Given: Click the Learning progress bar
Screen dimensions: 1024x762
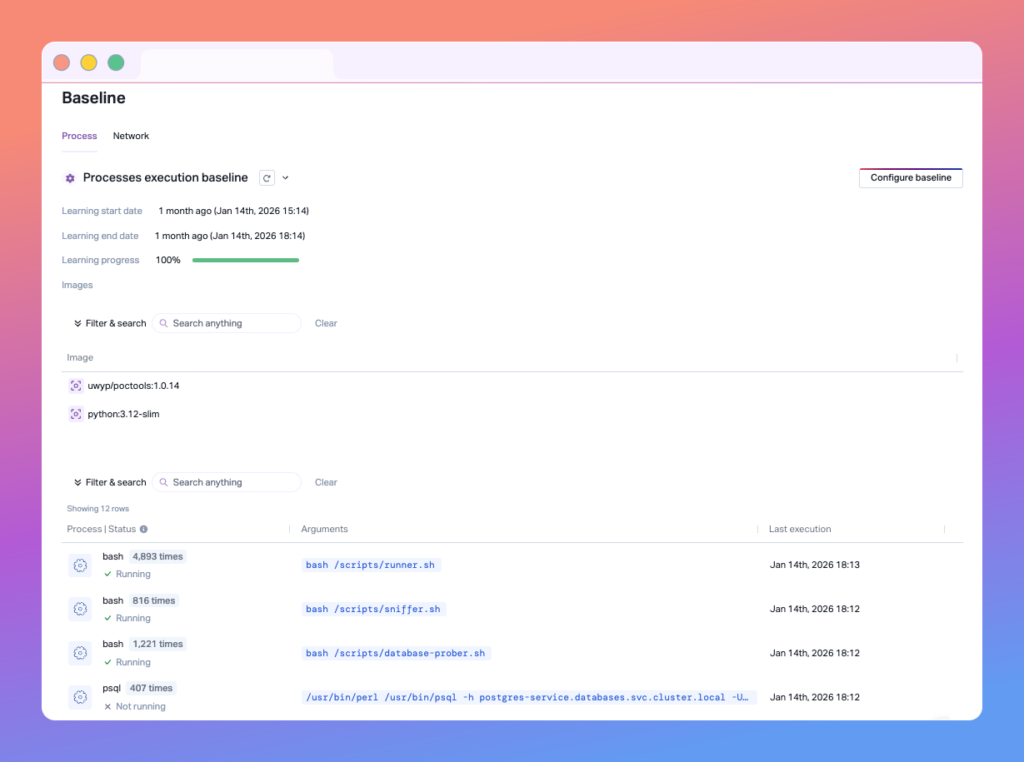Looking at the screenshot, I should [x=245, y=260].
